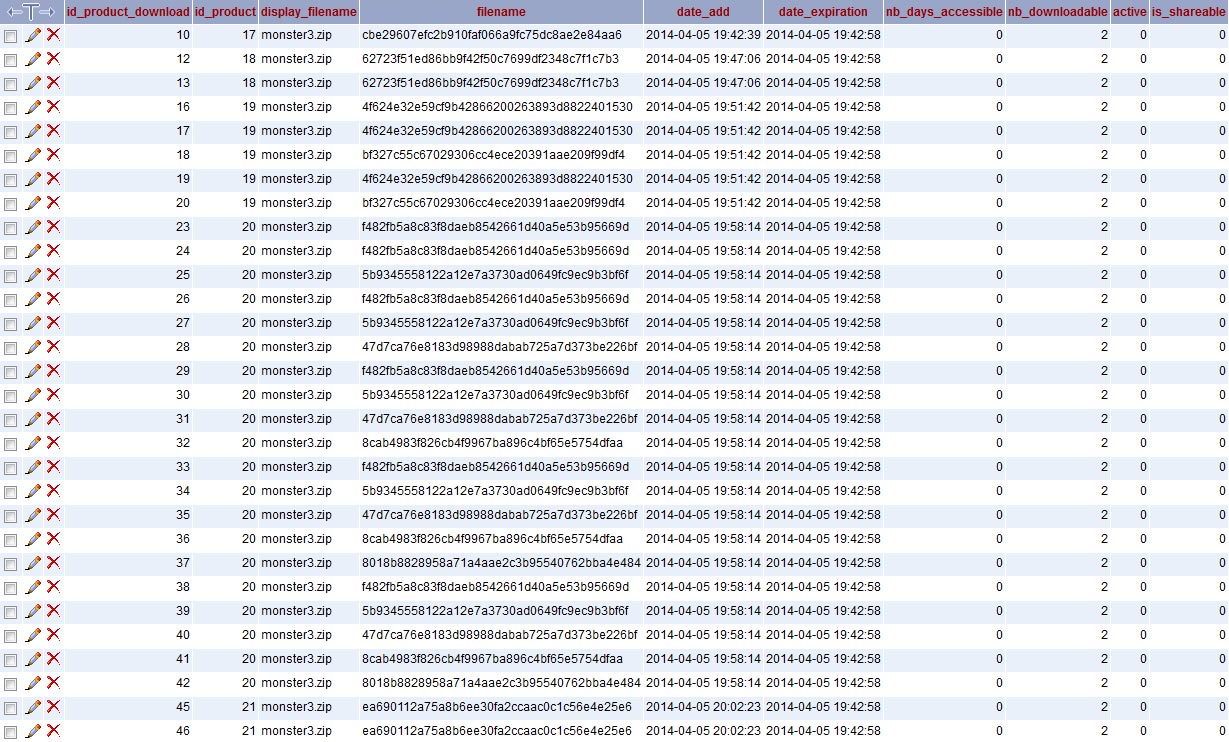Delete row with id_product_download 35

53,515
